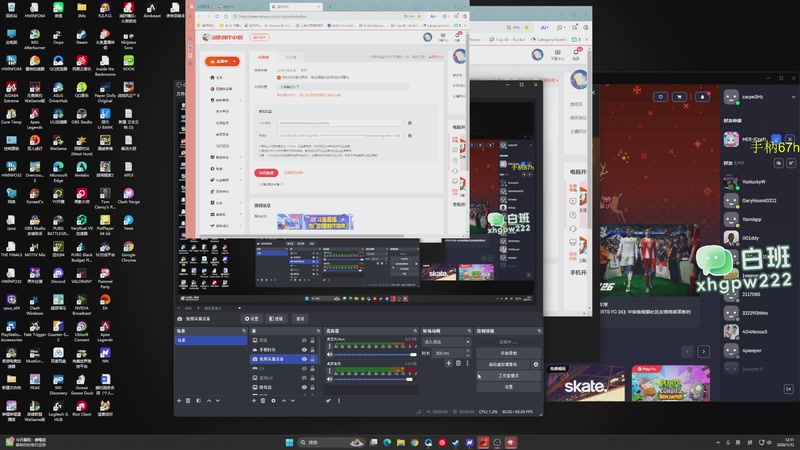800x450 pixels.
Task: Select the 场景 scene item in Scenes list
Action: [x=211, y=340]
